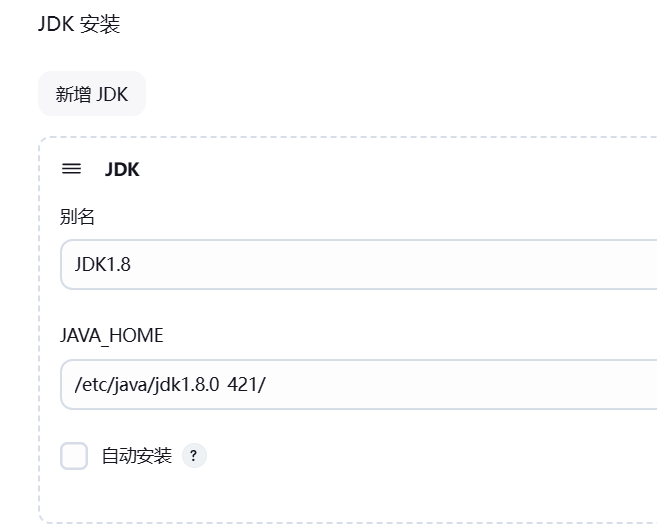Click the blank area right of the JDK title
Screen dimensions: 657x530
pyautogui.click(x=377, y=169)
